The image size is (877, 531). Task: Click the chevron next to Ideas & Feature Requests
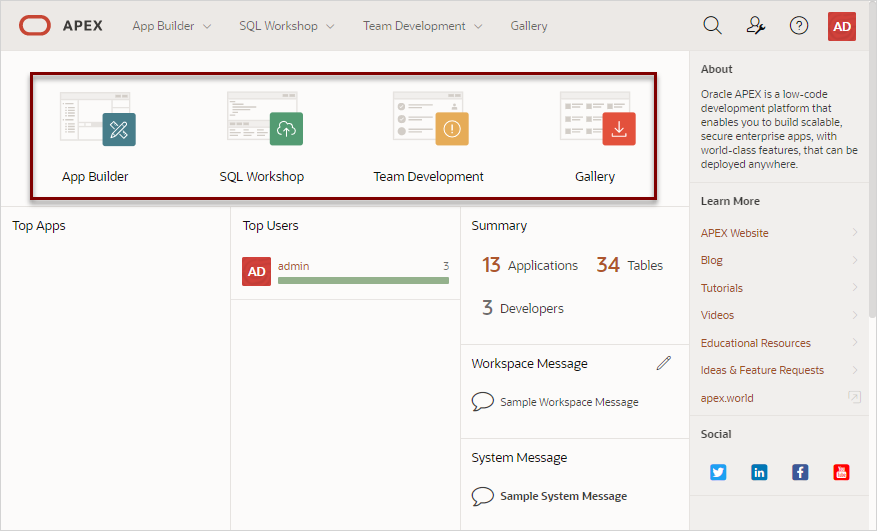click(x=855, y=369)
